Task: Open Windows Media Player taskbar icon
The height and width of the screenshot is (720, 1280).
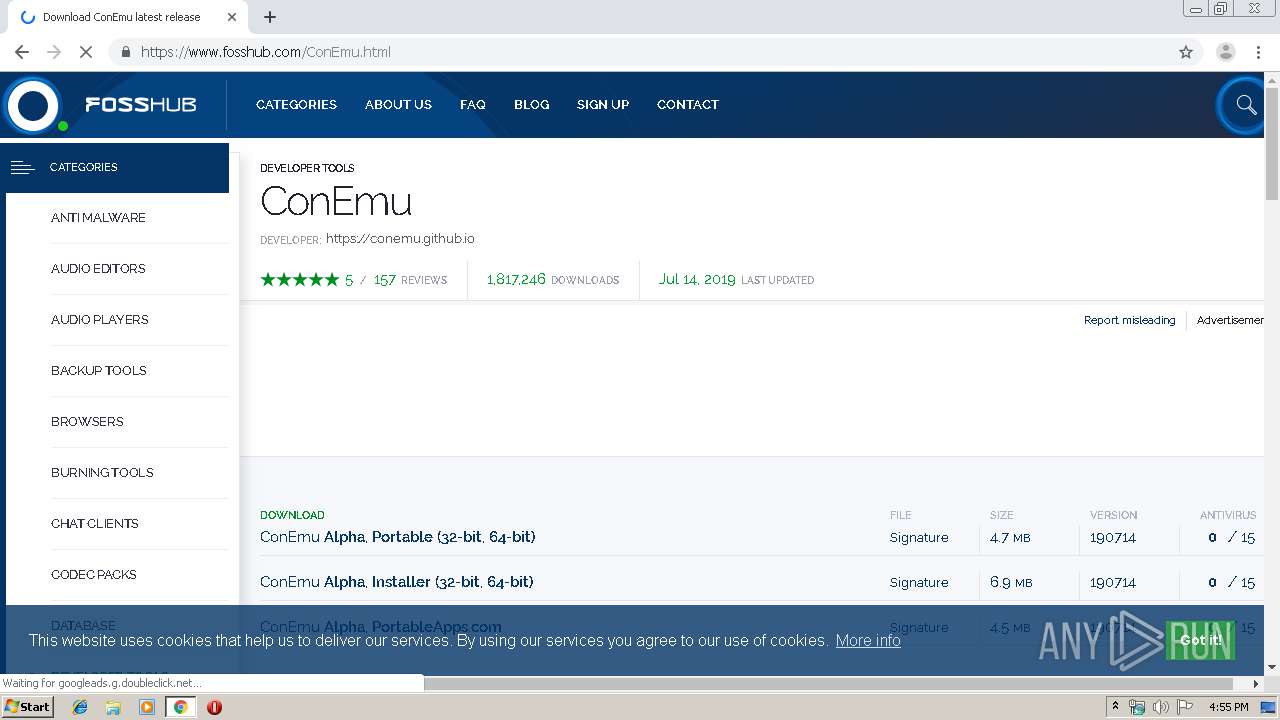Action: [x=147, y=707]
